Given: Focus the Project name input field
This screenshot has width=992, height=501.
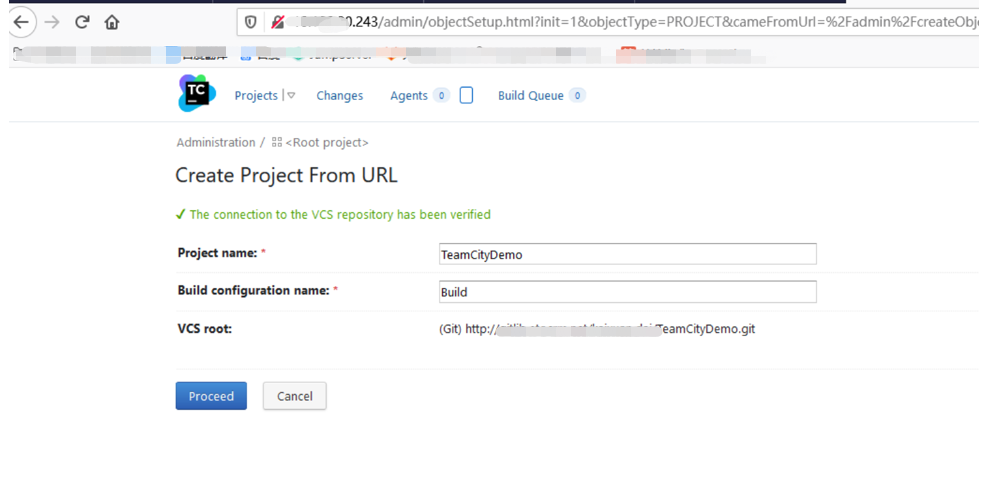Looking at the screenshot, I should [628, 254].
